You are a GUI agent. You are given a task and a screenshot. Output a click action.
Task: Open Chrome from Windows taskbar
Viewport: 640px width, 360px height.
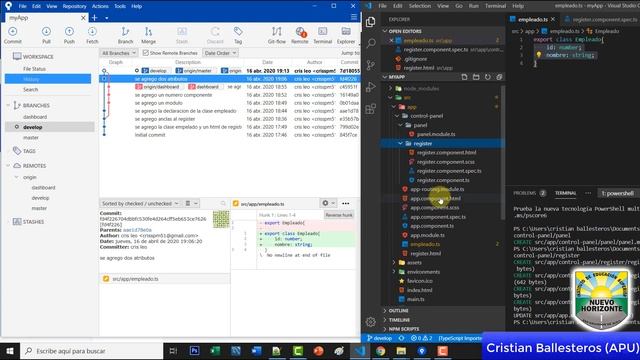click(x=380, y=351)
